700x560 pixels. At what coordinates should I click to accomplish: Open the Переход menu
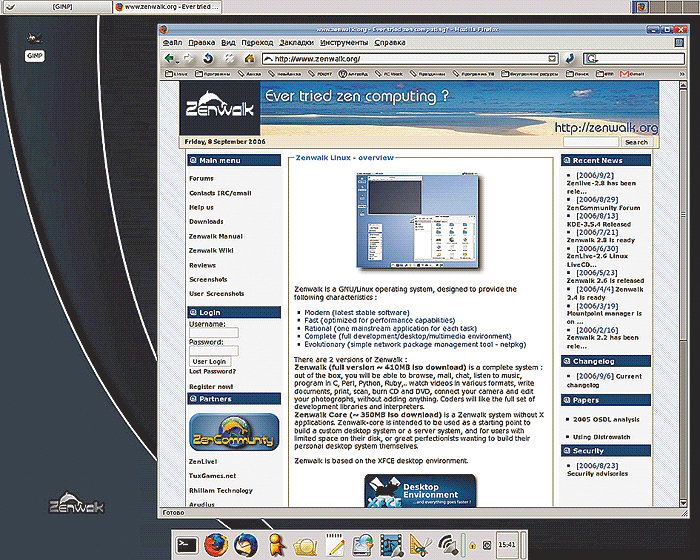tap(257, 42)
